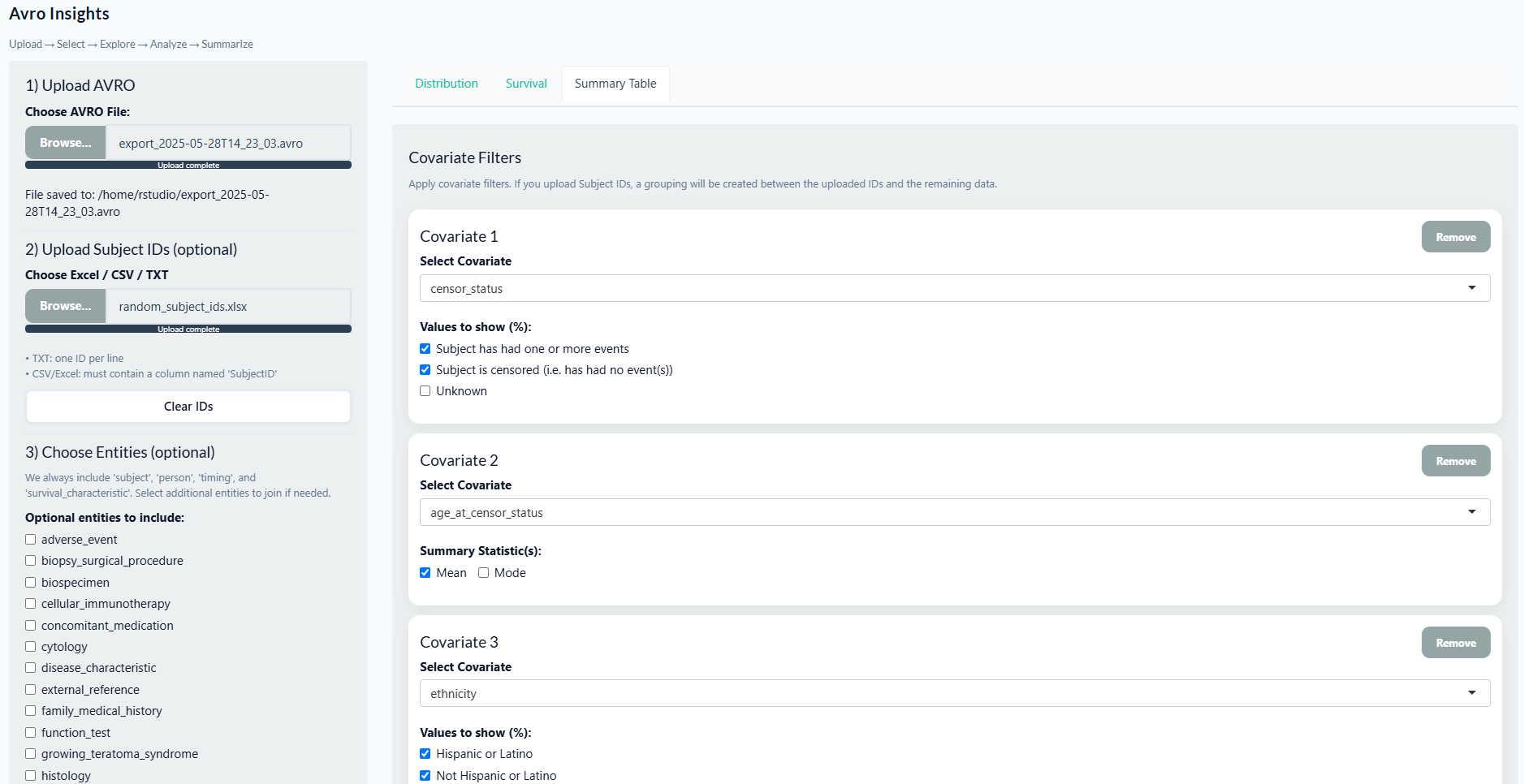Expand the age_at_censor_status covariate dropdown
The image size is (1524, 784).
click(954, 512)
